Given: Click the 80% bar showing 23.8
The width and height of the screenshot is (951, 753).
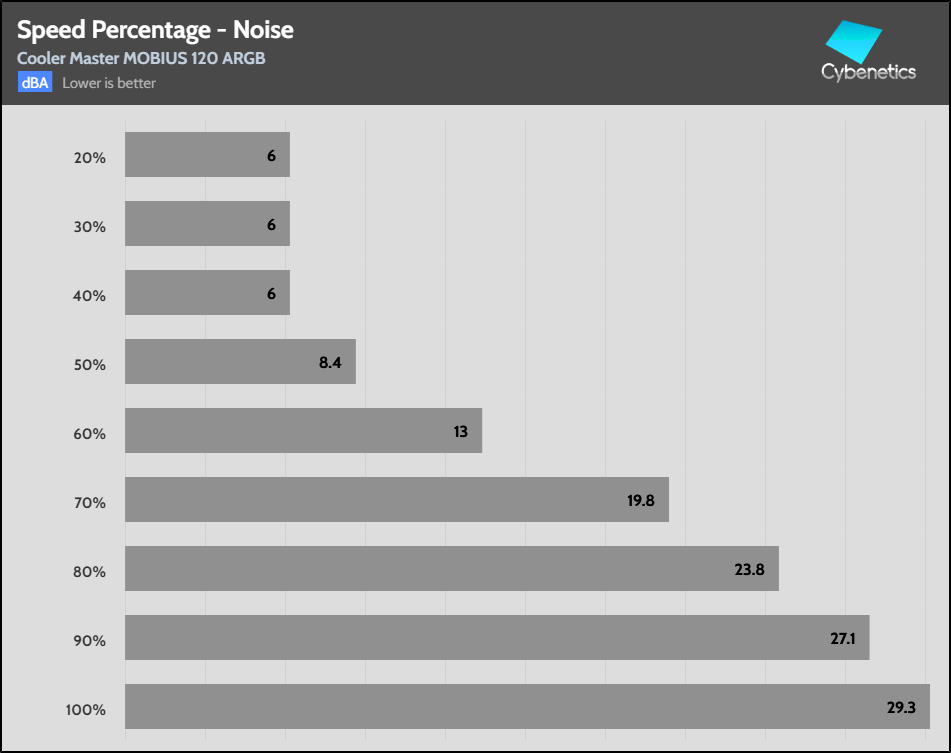Looking at the screenshot, I should tap(451, 569).
